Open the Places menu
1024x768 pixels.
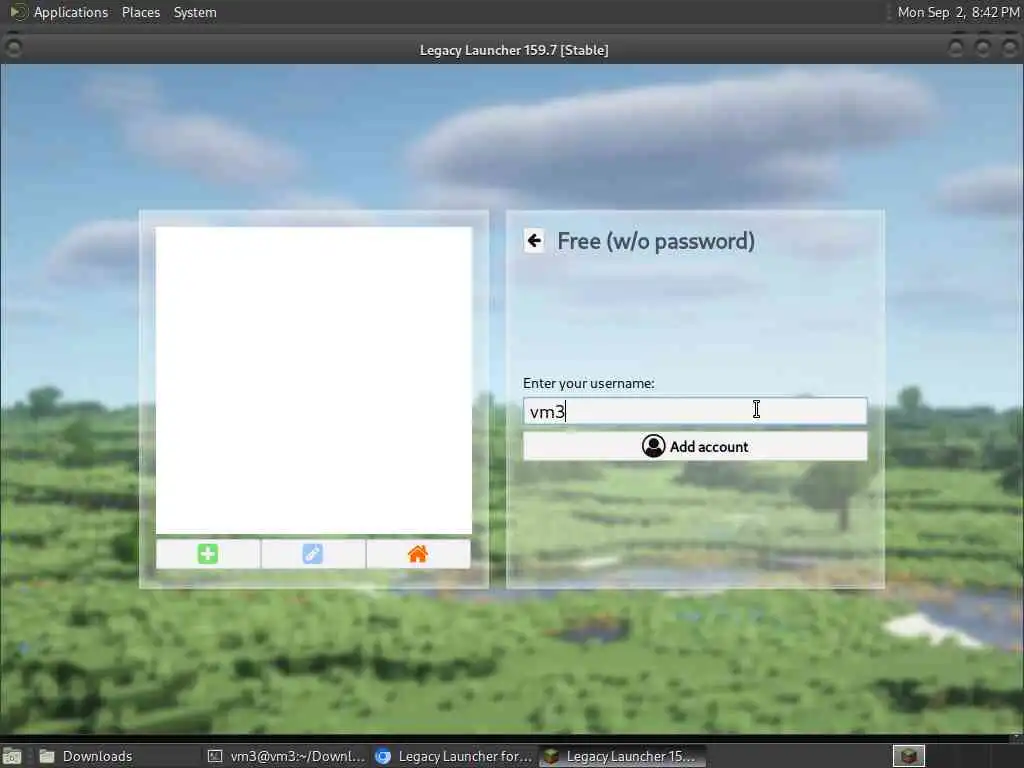click(141, 12)
